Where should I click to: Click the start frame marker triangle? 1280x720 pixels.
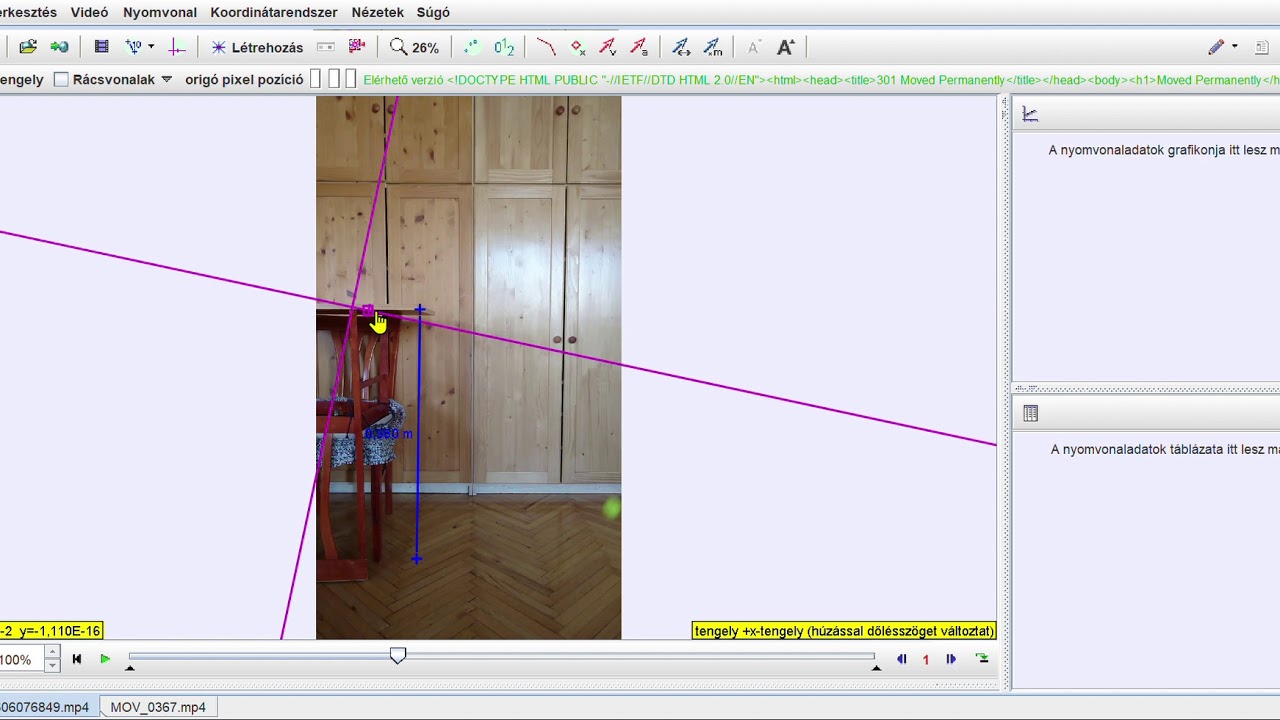(130, 667)
